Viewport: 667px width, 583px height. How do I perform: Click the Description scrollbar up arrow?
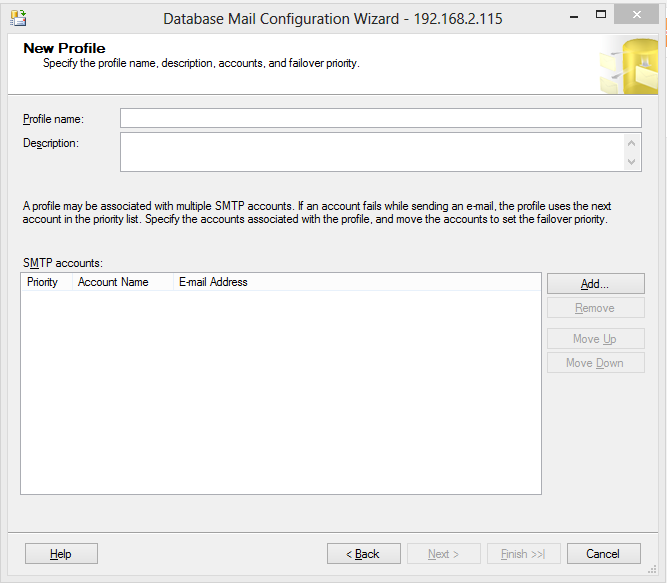pyautogui.click(x=632, y=143)
